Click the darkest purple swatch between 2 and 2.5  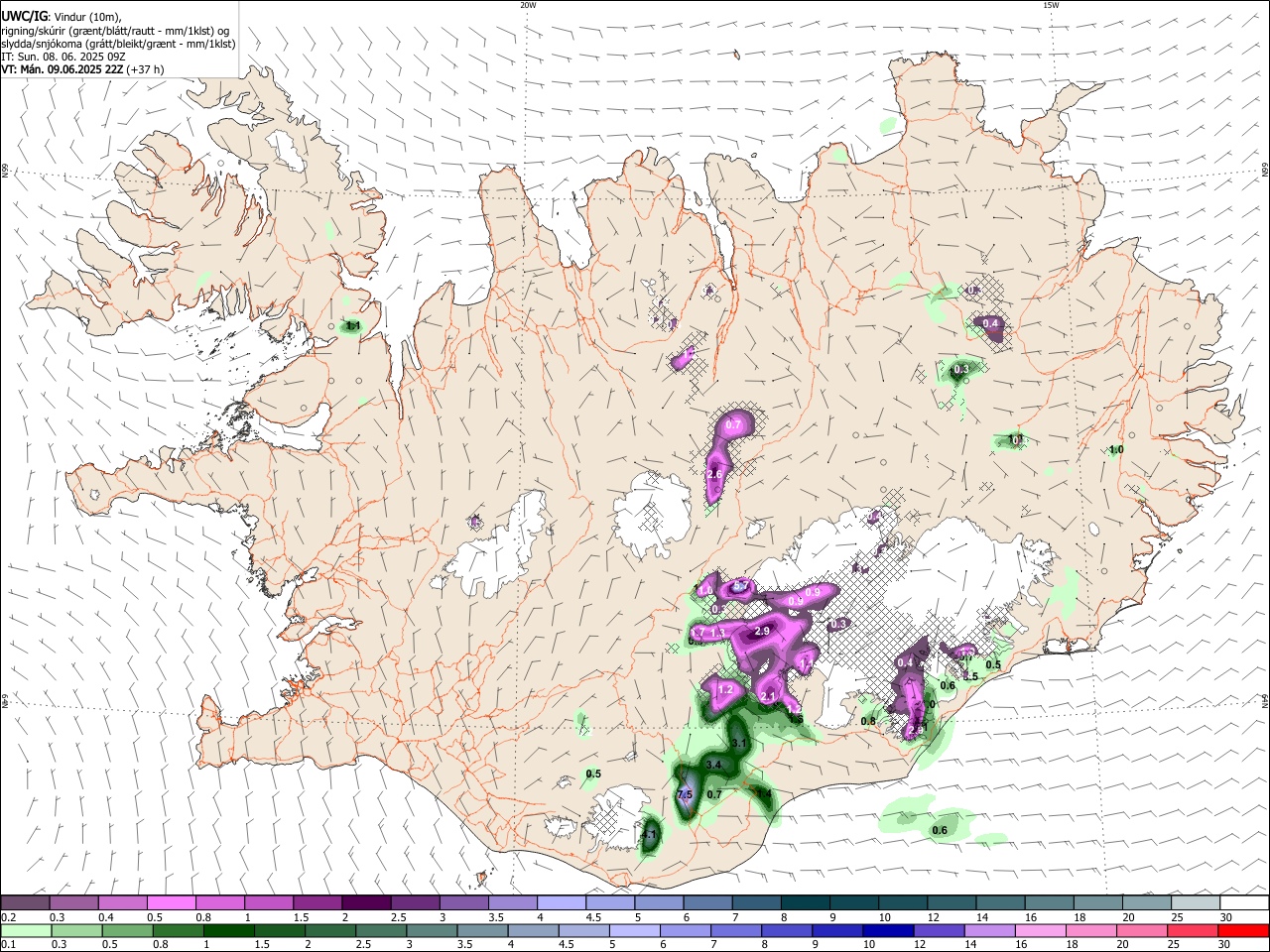coord(365,902)
